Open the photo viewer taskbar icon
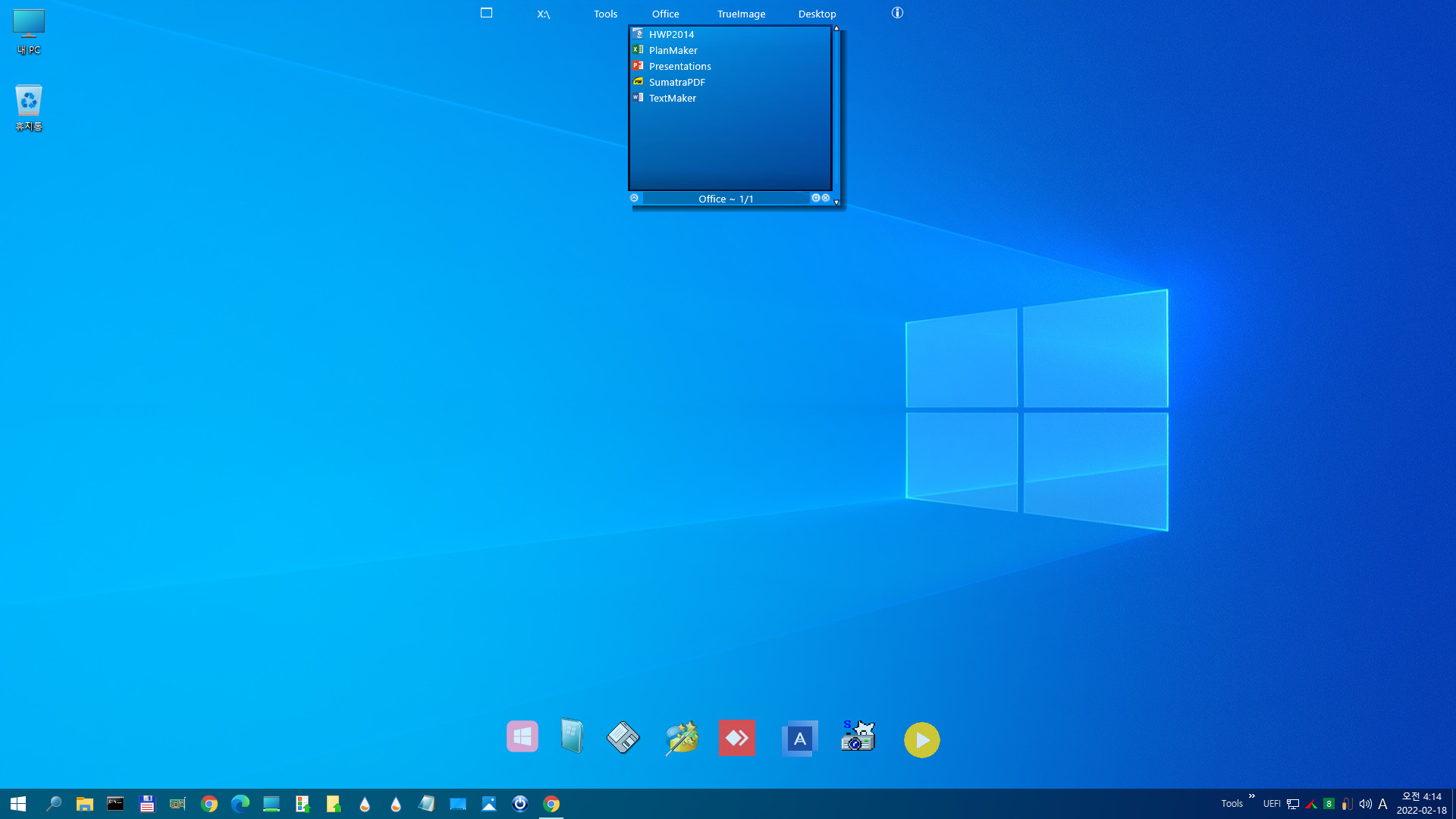Image resolution: width=1456 pixels, height=819 pixels. point(489,804)
